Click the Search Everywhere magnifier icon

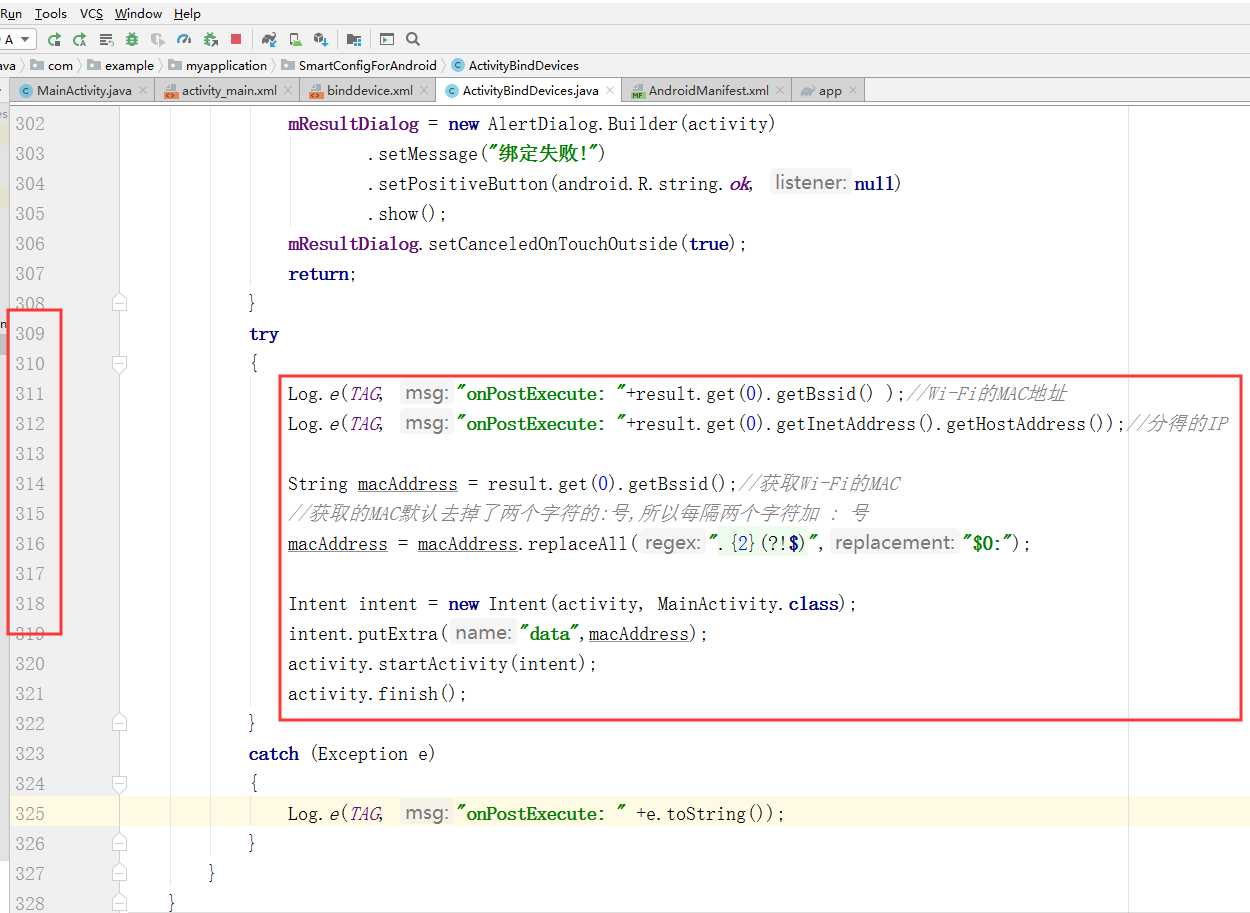[x=412, y=39]
